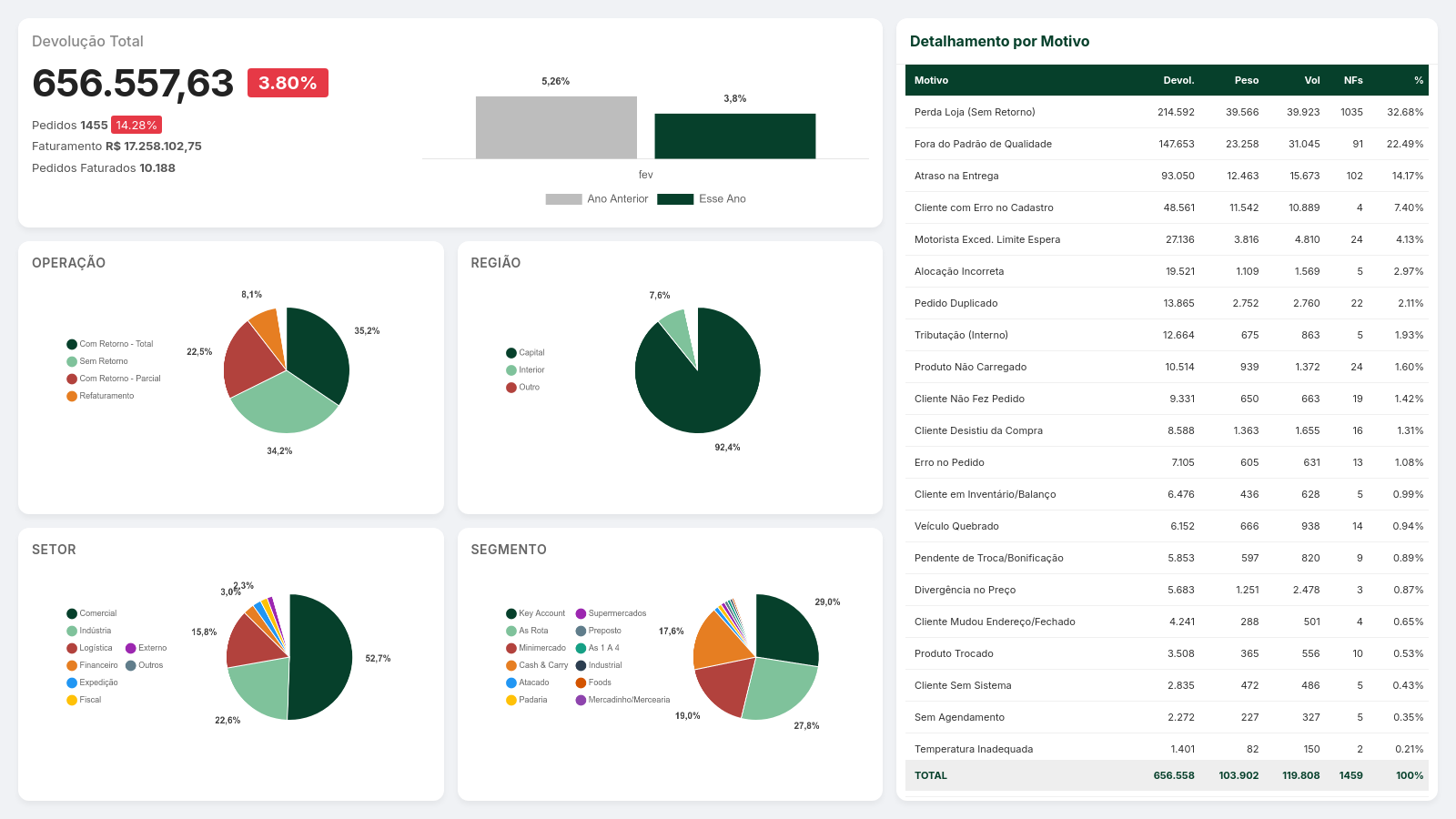Toggle the 'Ano Anterior' legend swatch
Image resolution: width=1456 pixels, height=819 pixels.
click(x=563, y=199)
